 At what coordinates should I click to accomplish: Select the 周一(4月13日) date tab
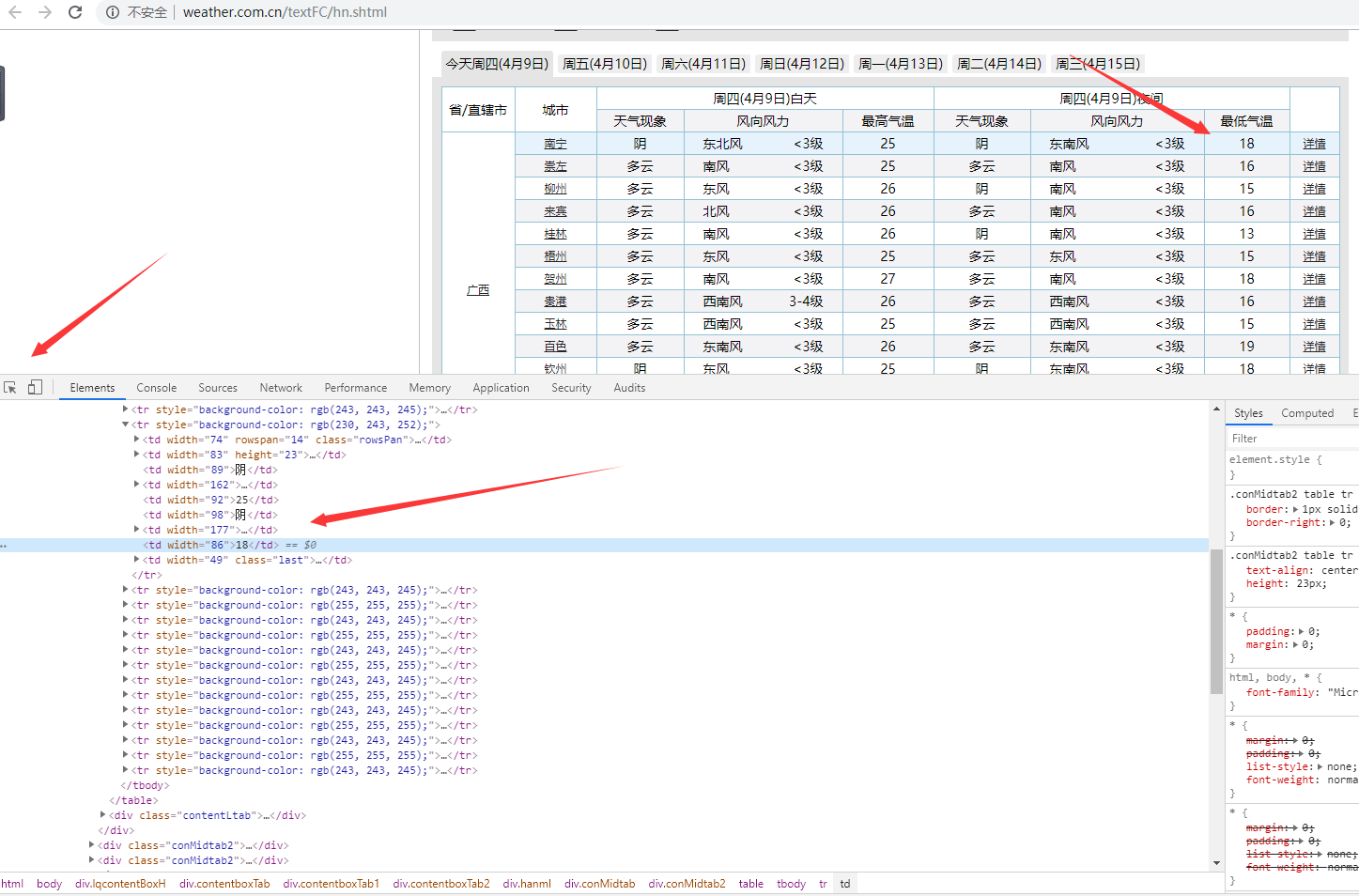[x=901, y=64]
